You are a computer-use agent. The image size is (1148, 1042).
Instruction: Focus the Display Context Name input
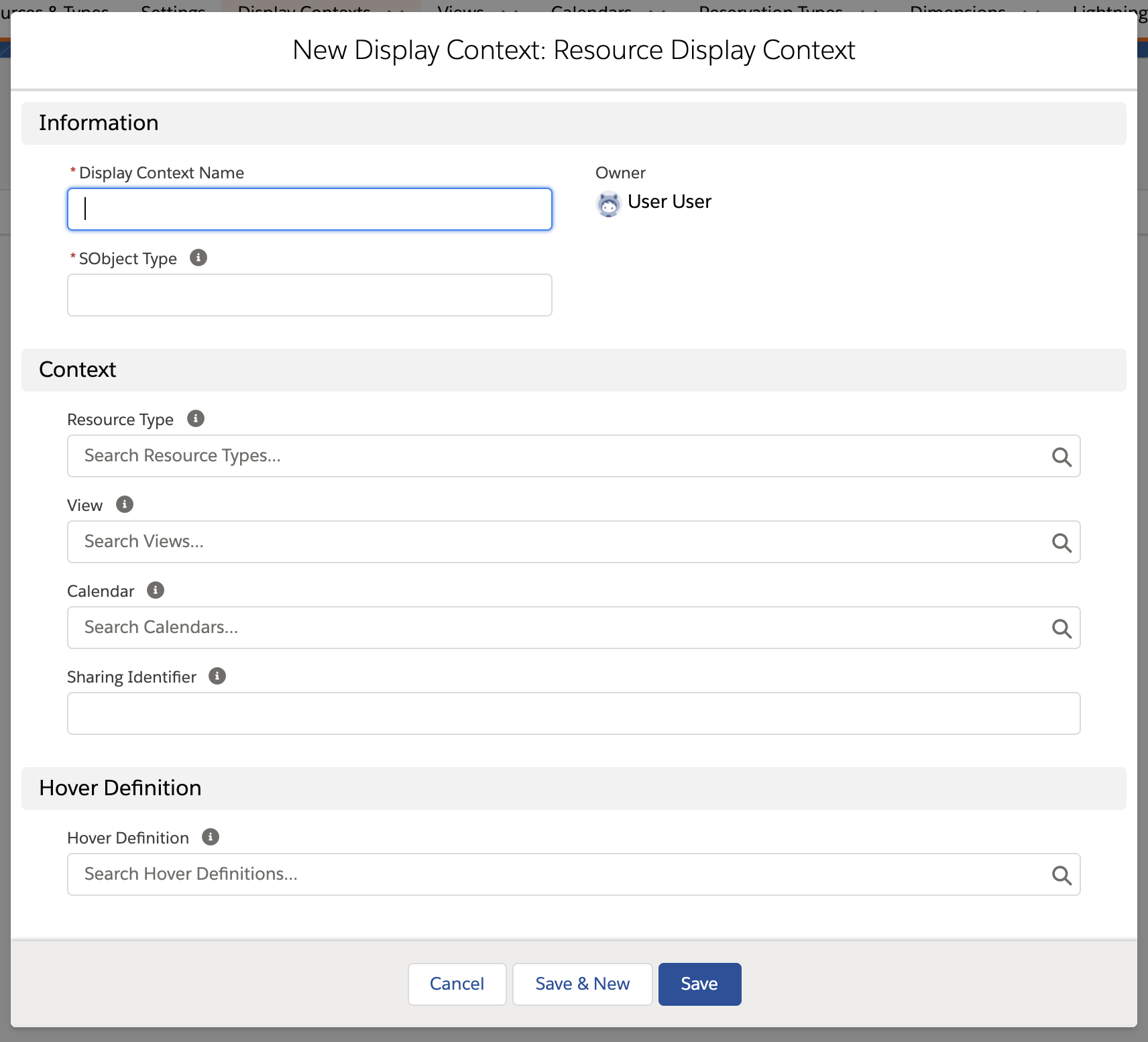click(x=310, y=209)
